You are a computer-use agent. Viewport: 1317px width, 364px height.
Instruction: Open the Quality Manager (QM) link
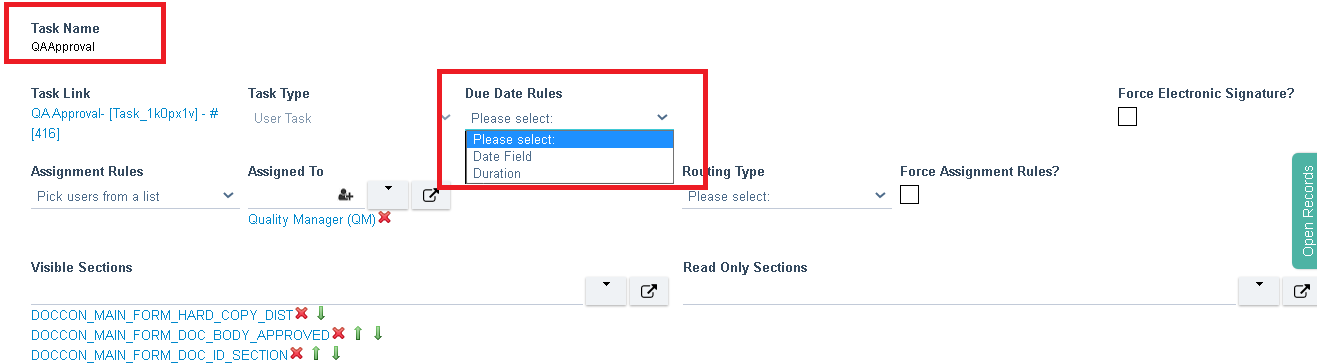pos(312,220)
